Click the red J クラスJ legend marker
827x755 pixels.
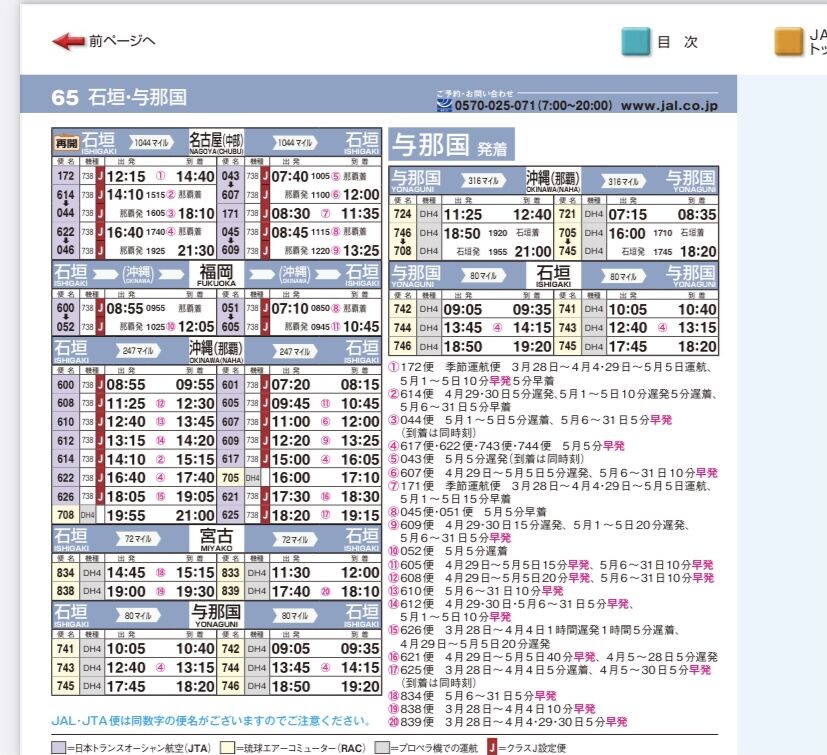click(492, 747)
